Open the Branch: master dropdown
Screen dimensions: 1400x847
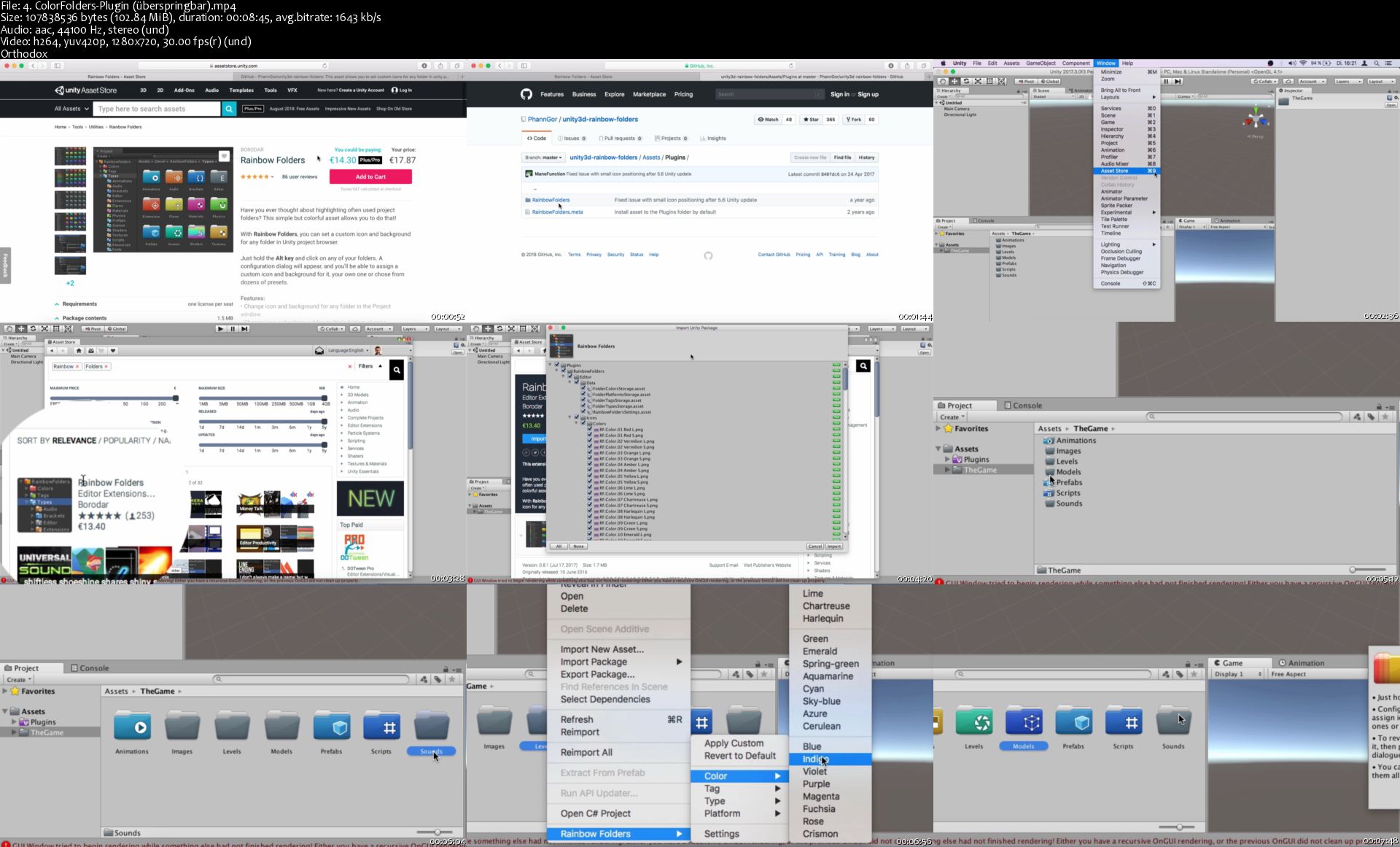tap(544, 158)
